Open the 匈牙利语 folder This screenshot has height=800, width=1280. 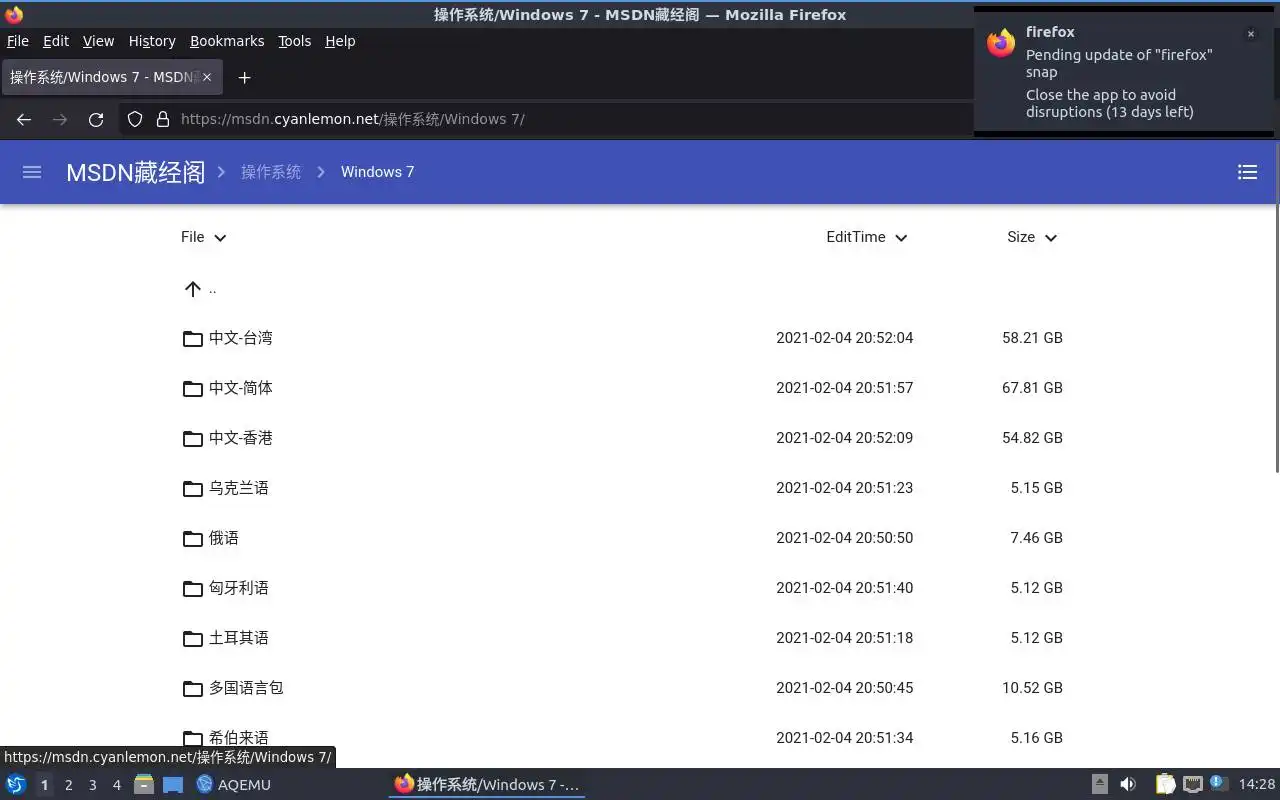pyautogui.click(x=239, y=588)
